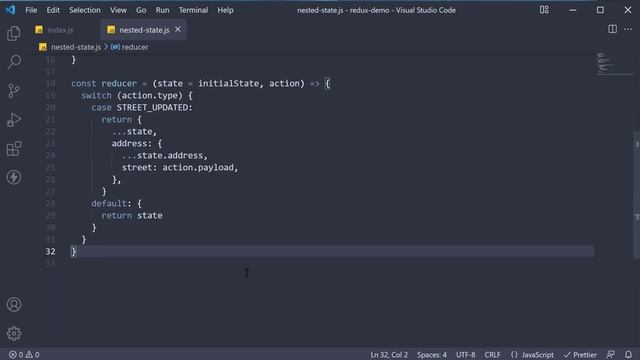The height and width of the screenshot is (360, 640).
Task: Change line endings via CRLF entry
Action: (492, 355)
